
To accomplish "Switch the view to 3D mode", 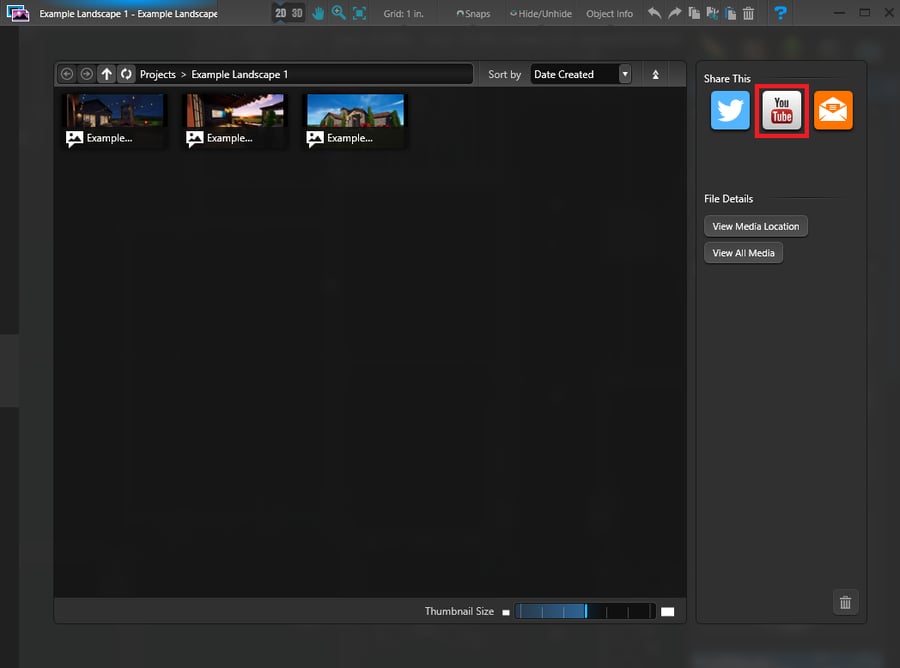I will [297, 13].
